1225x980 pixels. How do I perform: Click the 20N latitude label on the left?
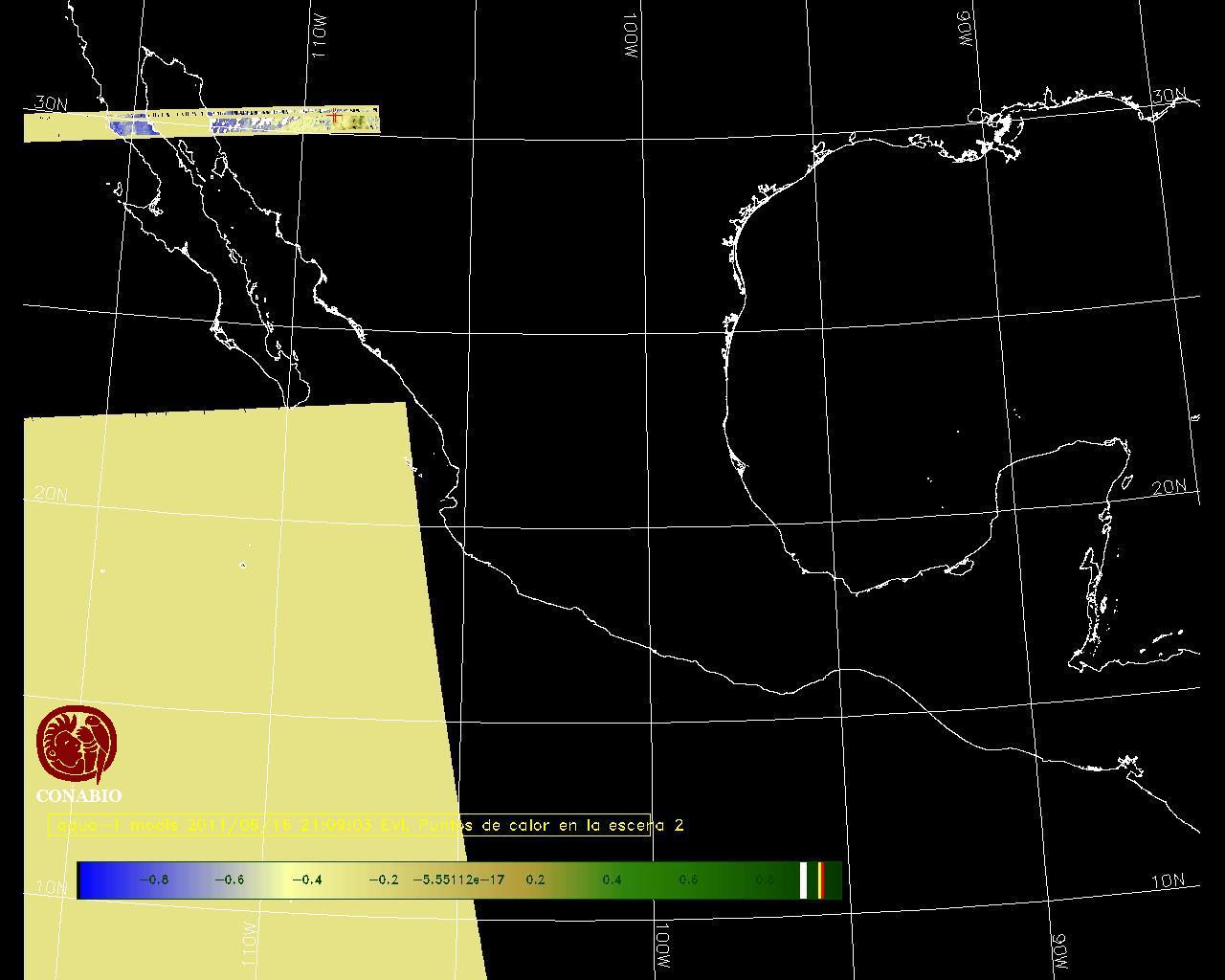[x=51, y=494]
